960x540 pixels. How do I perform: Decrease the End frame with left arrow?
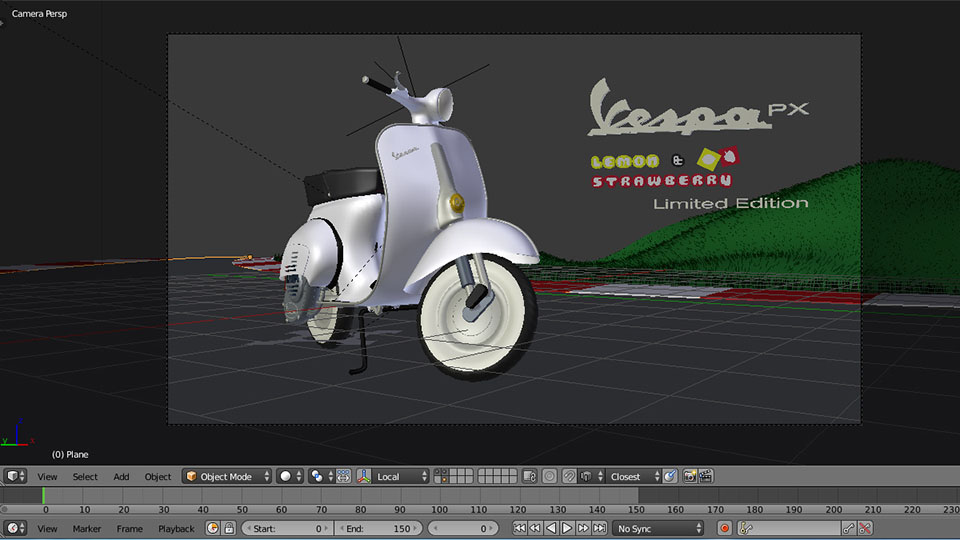pos(341,528)
